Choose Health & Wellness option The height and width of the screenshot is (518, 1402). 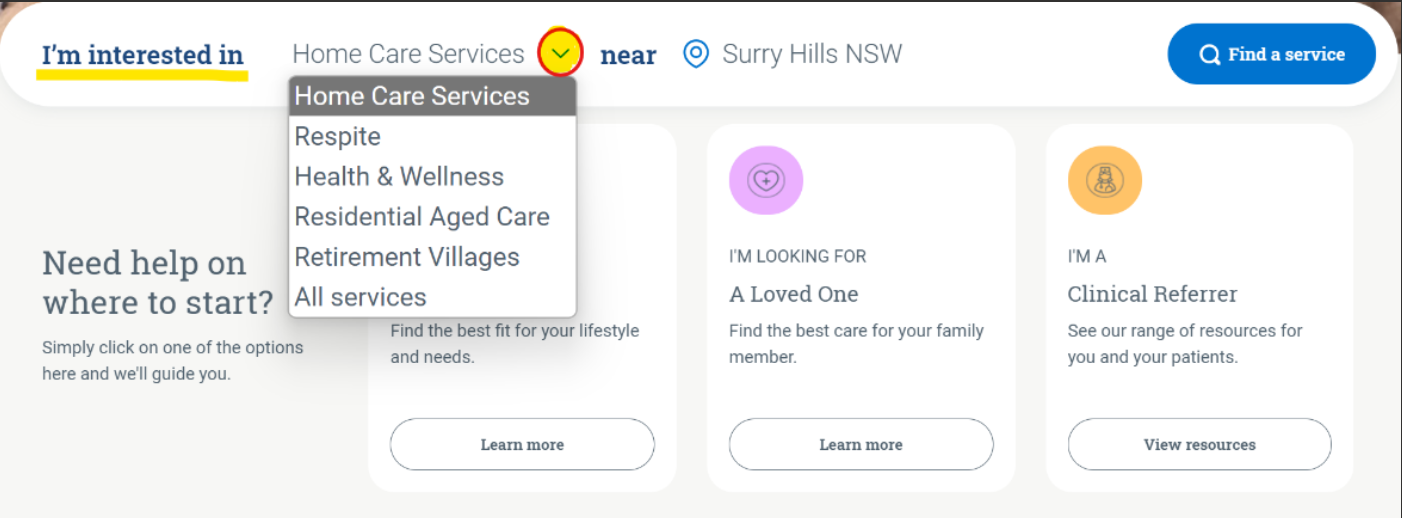(x=399, y=176)
